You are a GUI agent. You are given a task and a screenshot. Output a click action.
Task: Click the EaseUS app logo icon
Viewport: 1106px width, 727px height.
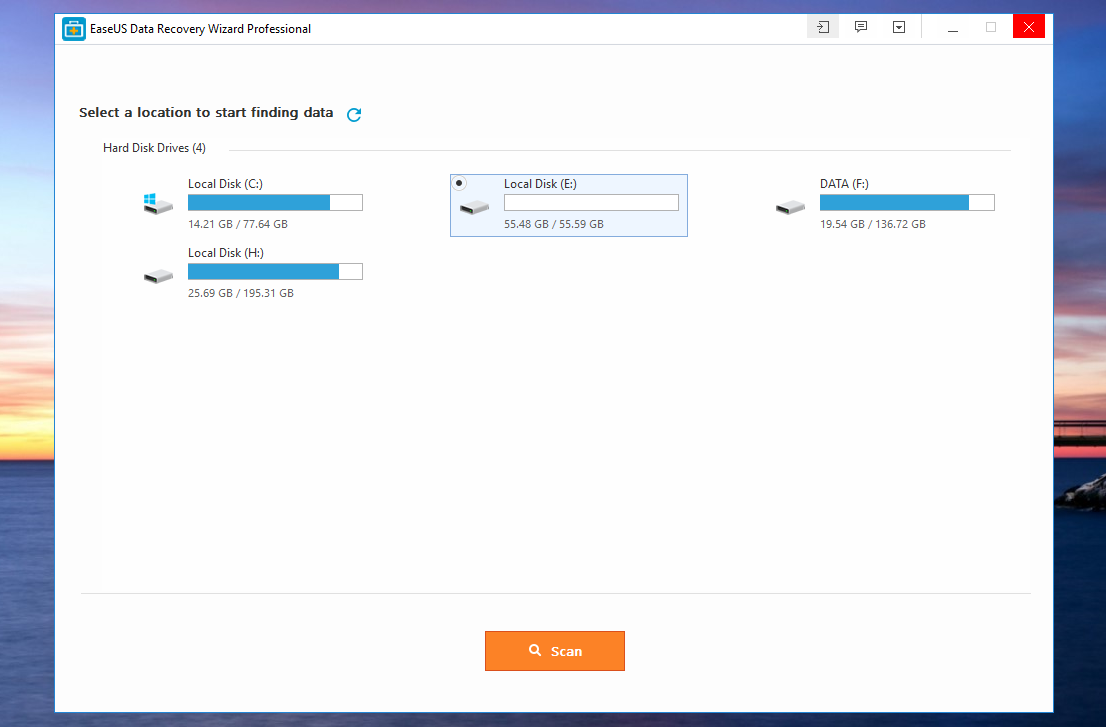point(73,29)
